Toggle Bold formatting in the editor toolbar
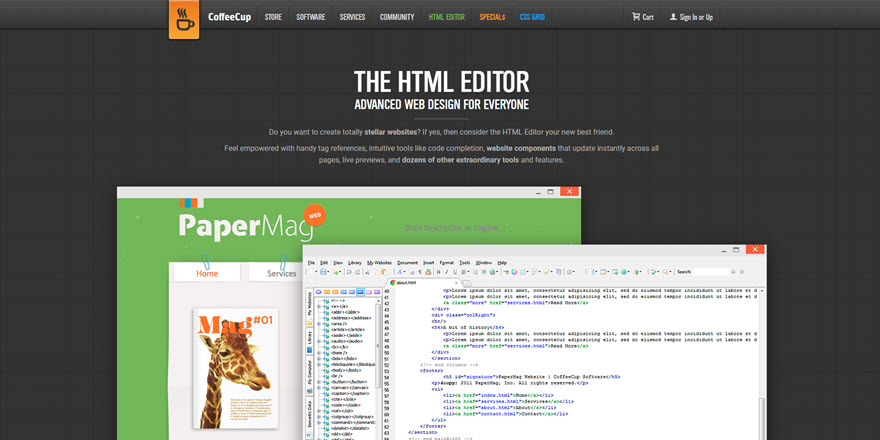The height and width of the screenshot is (440, 880). tap(438, 272)
